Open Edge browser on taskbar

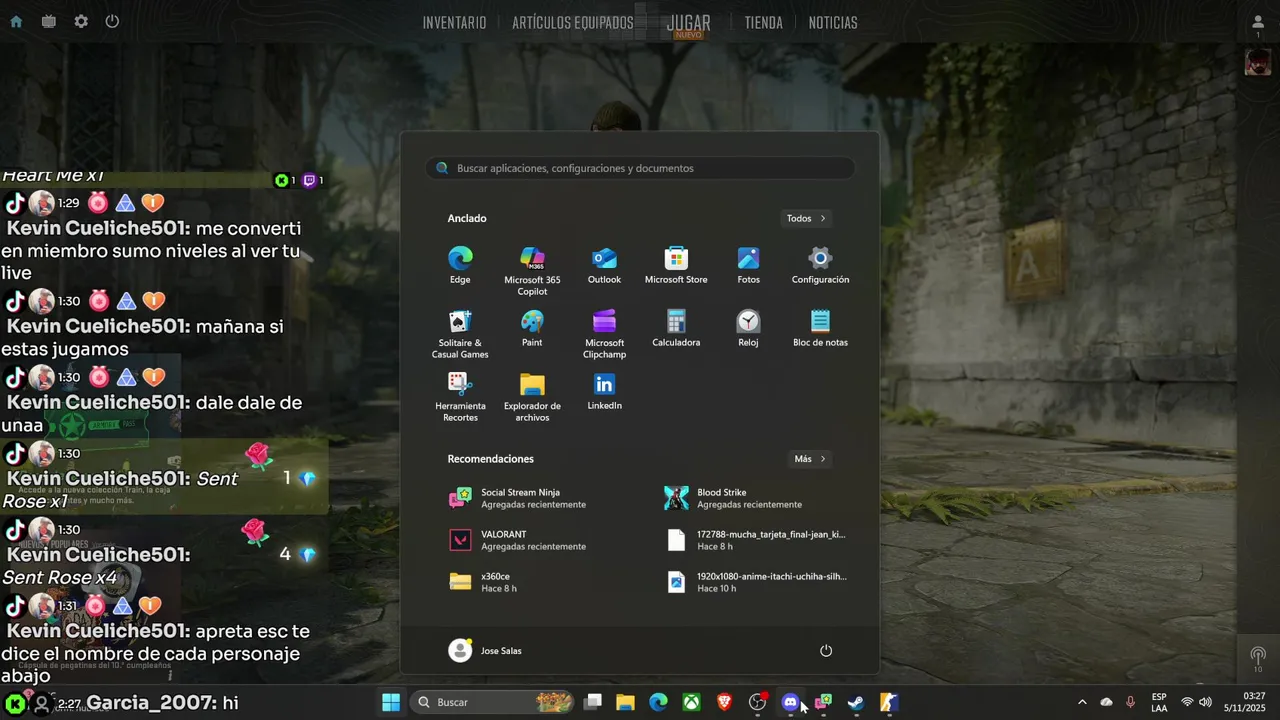tap(658, 702)
